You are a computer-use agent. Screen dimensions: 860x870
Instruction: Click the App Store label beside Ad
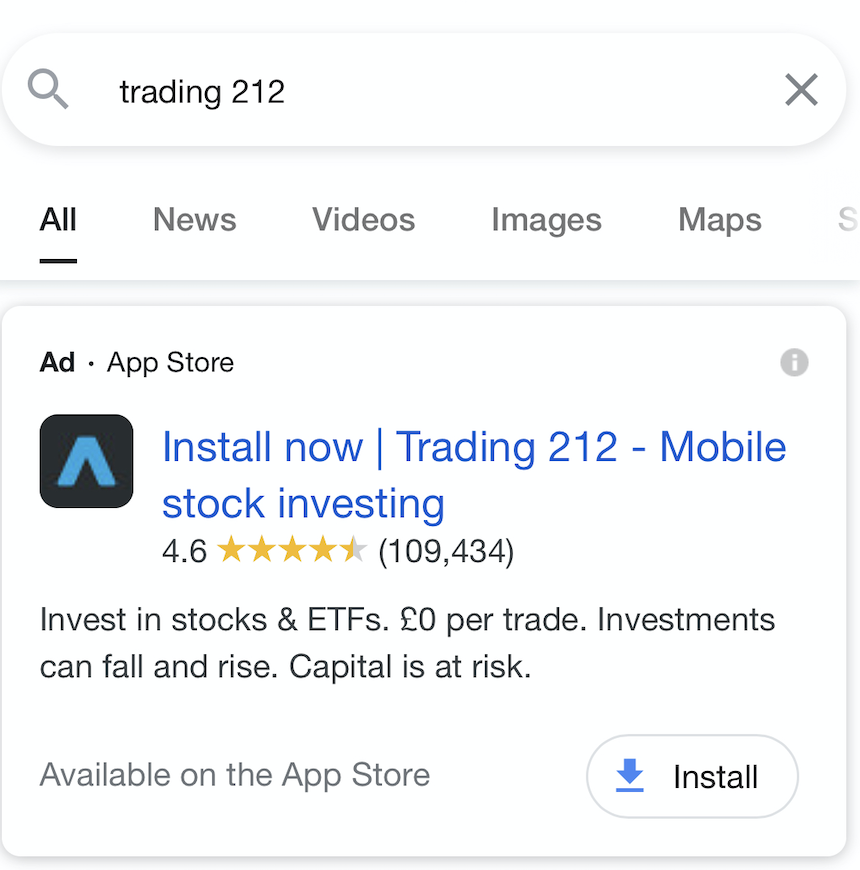(170, 363)
